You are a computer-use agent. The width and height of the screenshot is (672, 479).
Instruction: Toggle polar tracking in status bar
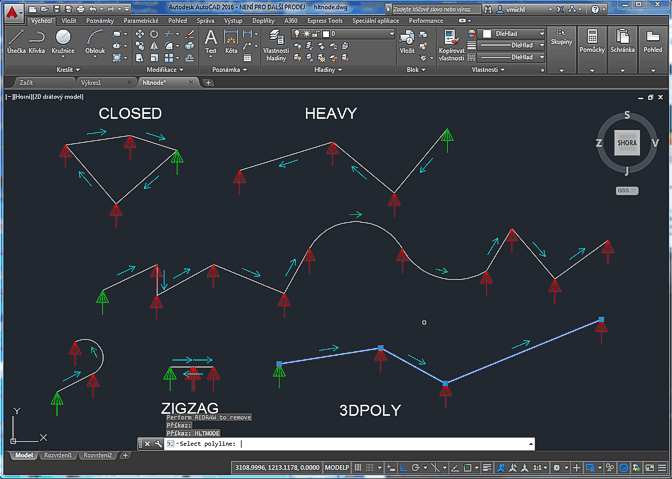415,467
